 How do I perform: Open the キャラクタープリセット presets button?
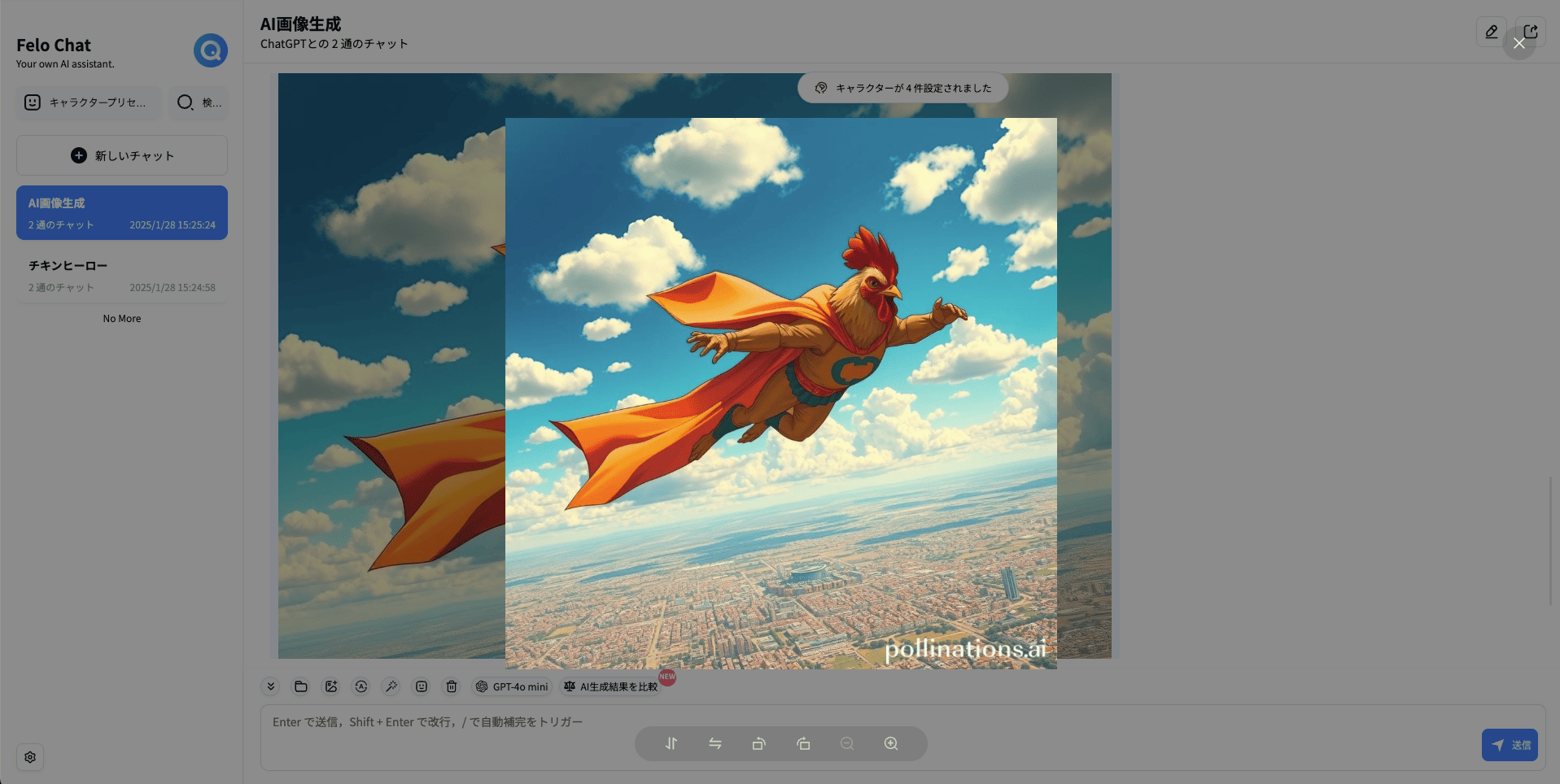click(88, 102)
